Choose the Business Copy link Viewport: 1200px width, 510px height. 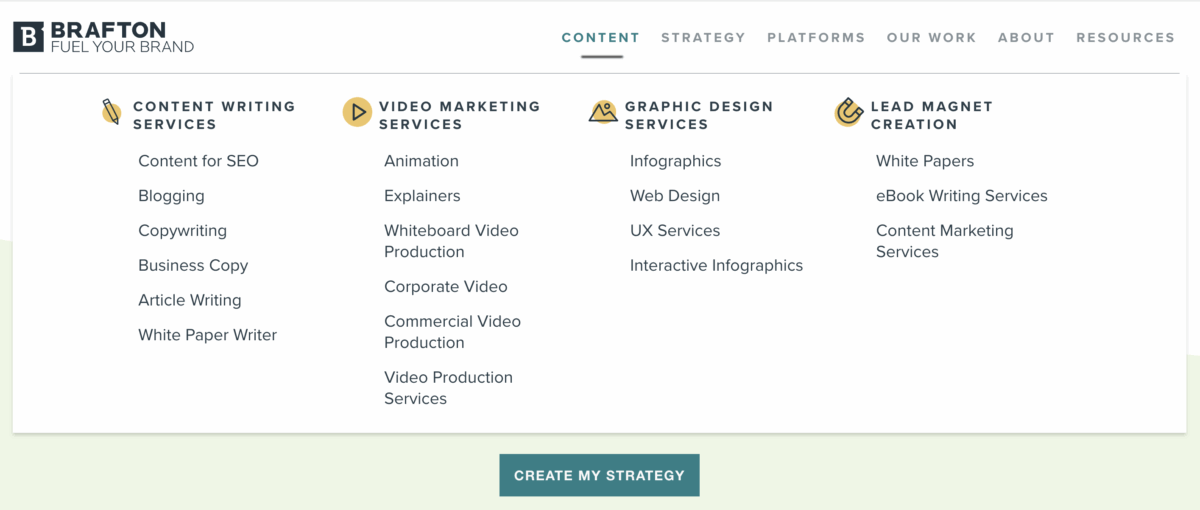(x=193, y=265)
